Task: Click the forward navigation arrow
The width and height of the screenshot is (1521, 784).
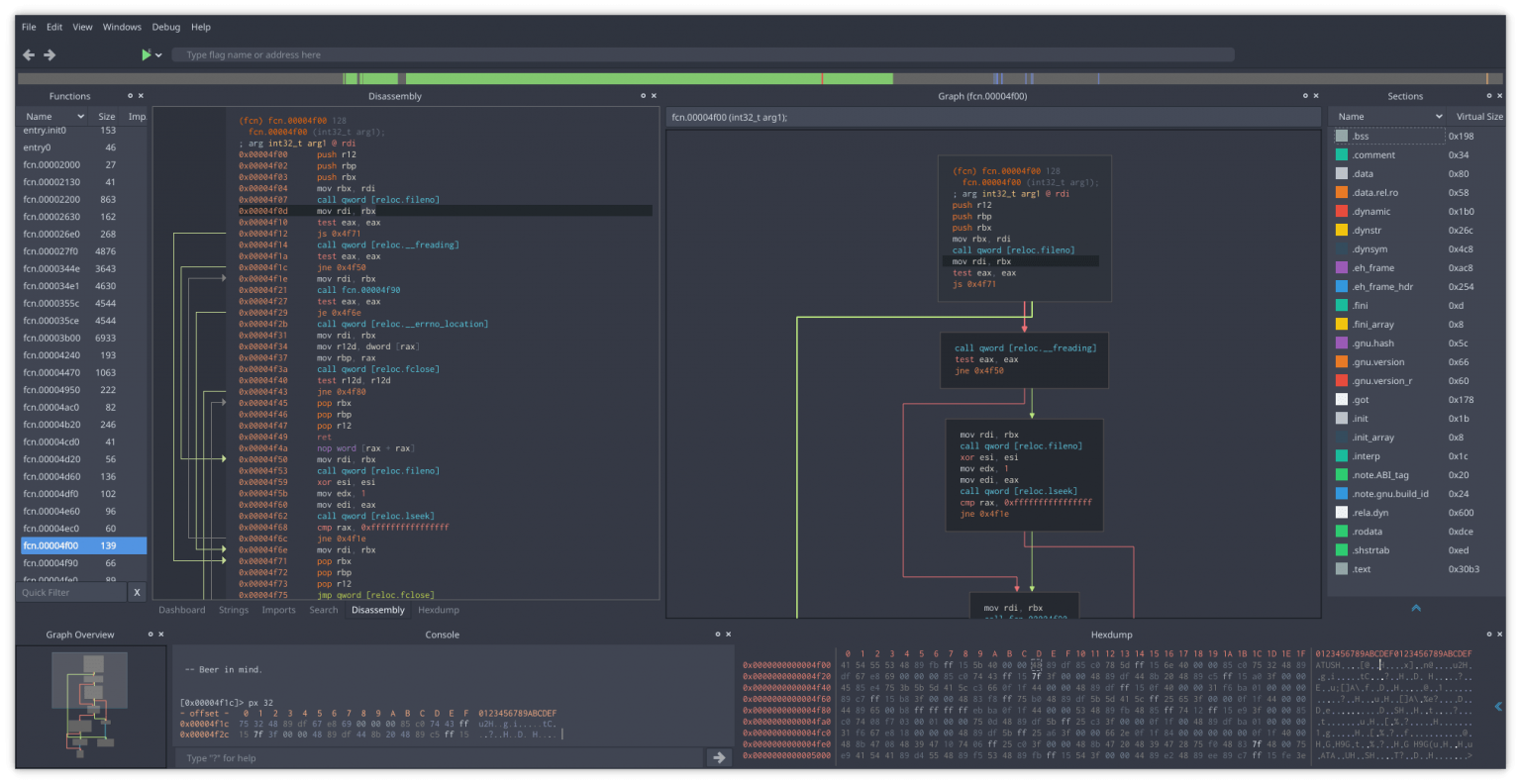Action: [50, 55]
